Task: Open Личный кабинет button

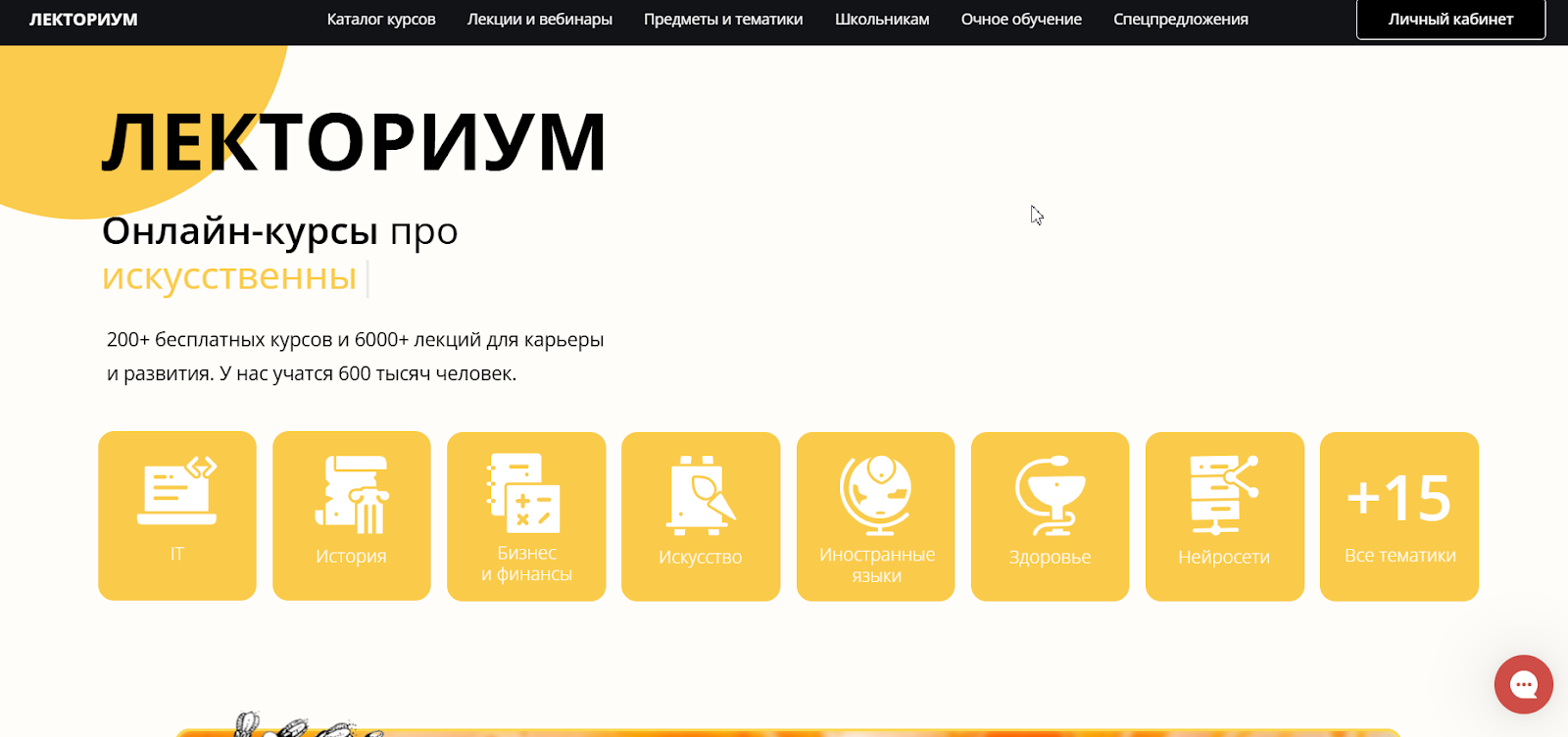Action: click(x=1450, y=20)
